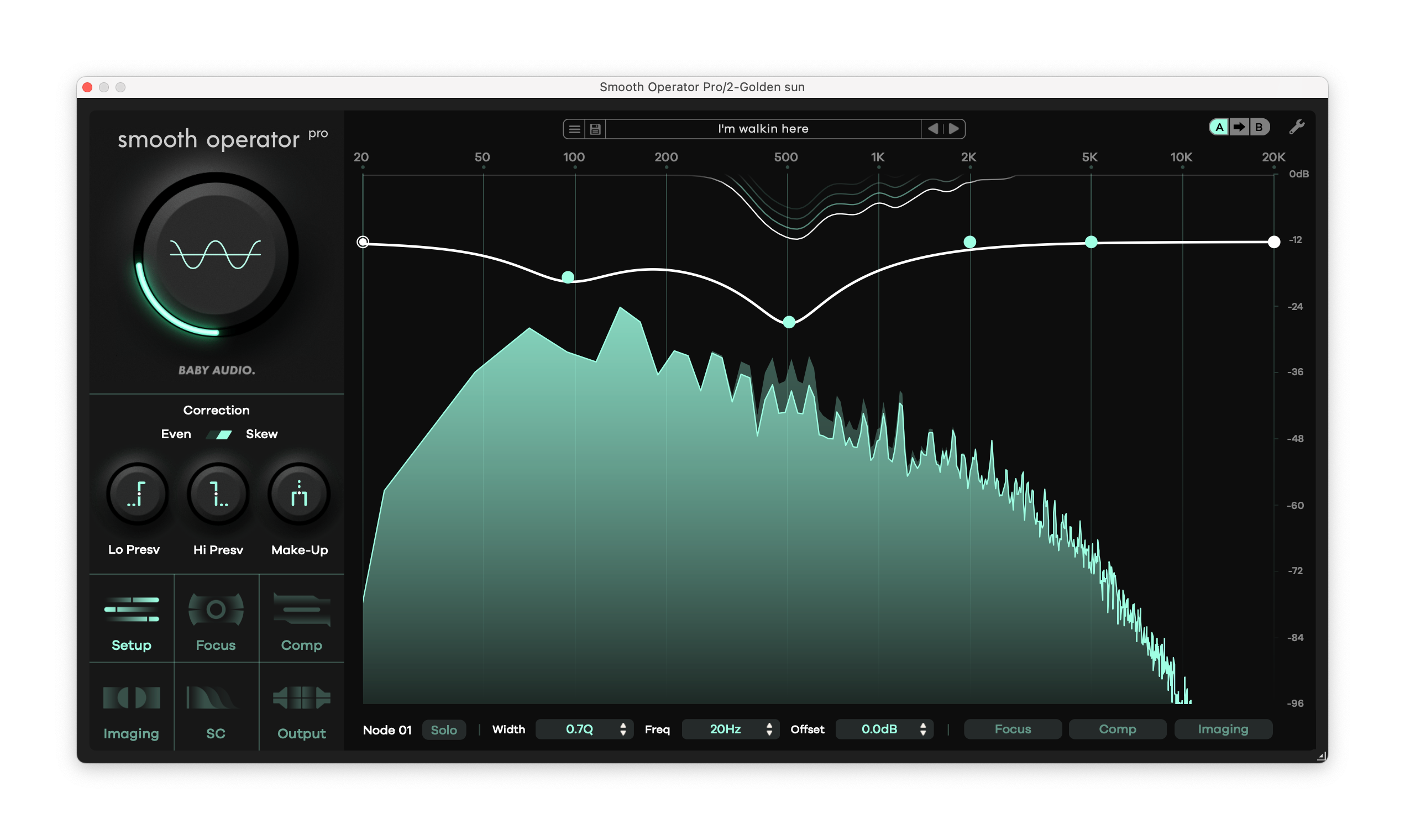This screenshot has width=1405, height=840.
Task: Click the '10K' frequency axis label
Action: (x=1181, y=157)
